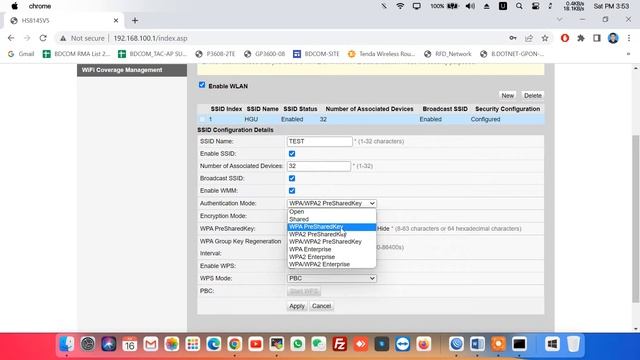
Task: Select WPA/WPA2 PreSharedKey option
Action: 332,242
